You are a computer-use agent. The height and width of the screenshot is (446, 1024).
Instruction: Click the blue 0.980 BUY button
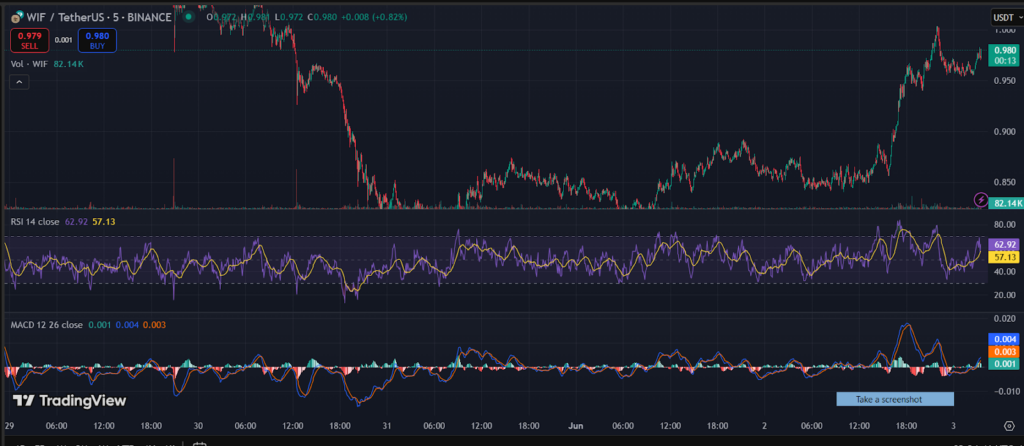[x=98, y=40]
